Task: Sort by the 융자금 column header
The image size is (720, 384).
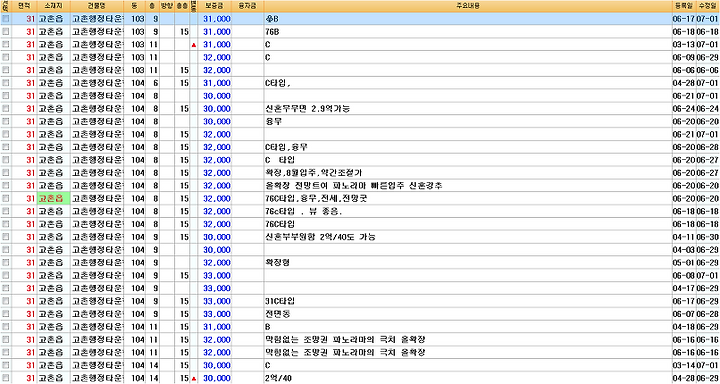Action: point(248,6)
